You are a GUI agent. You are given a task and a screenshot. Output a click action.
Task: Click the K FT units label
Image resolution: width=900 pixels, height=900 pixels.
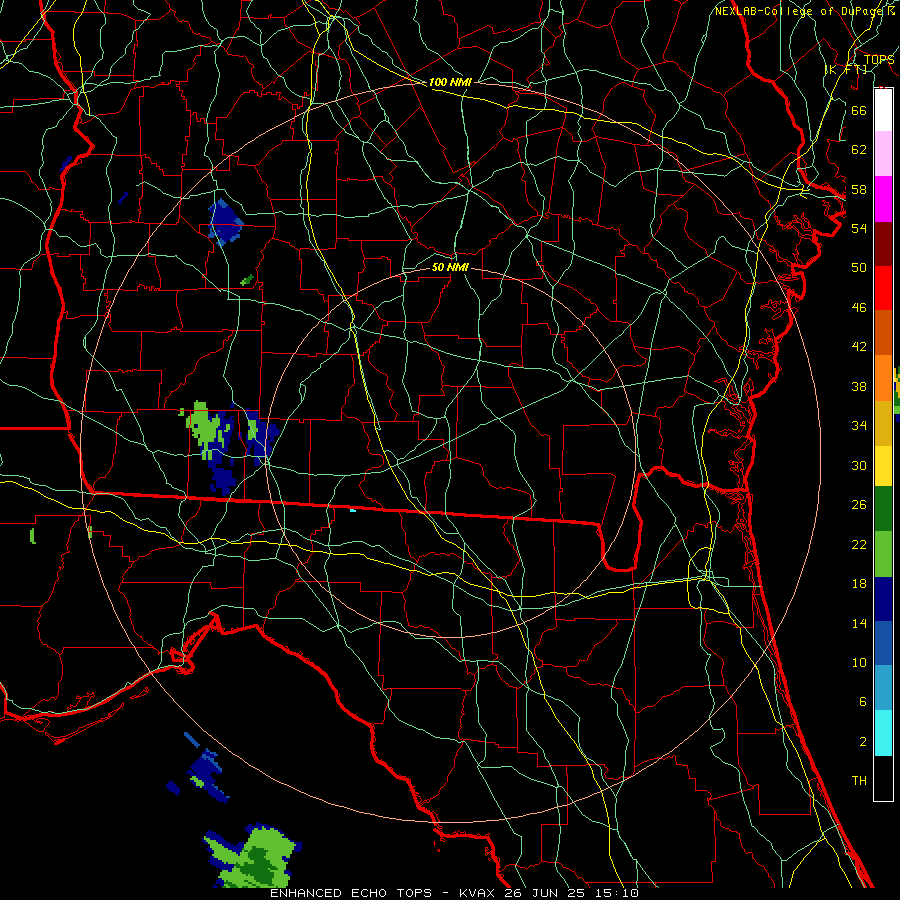point(846,69)
